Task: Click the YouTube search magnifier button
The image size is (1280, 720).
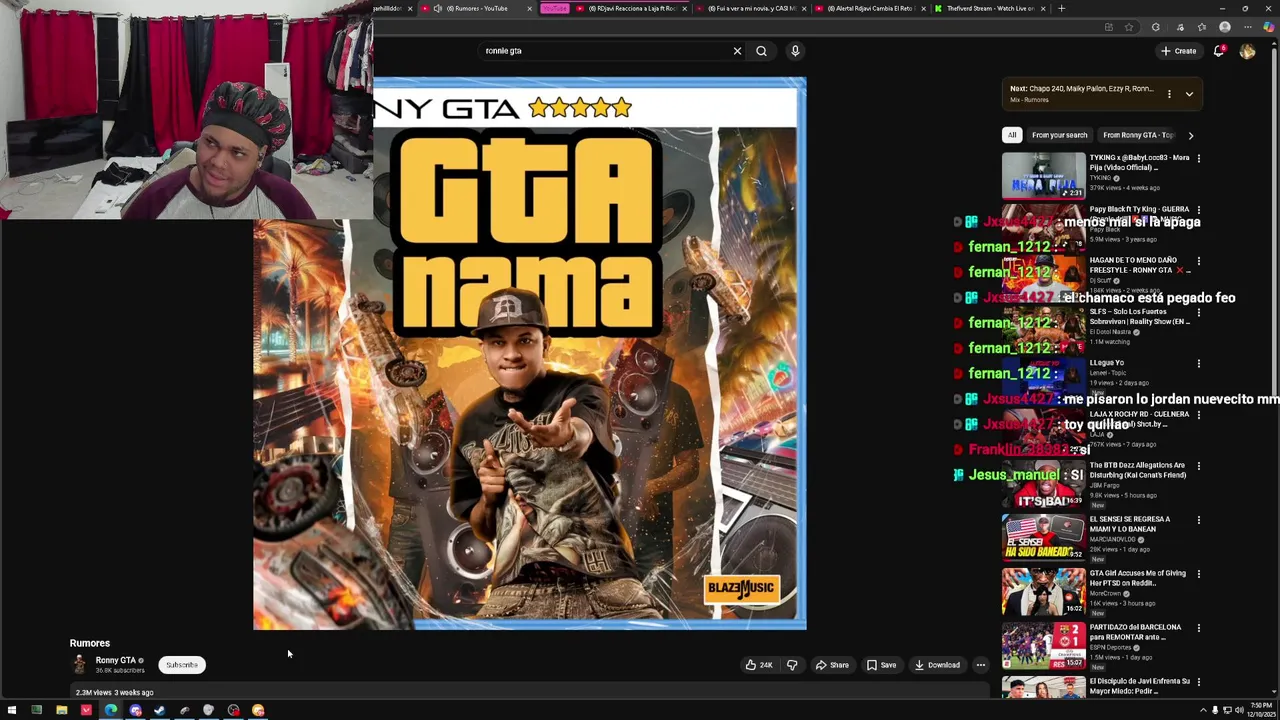Action: point(761,51)
